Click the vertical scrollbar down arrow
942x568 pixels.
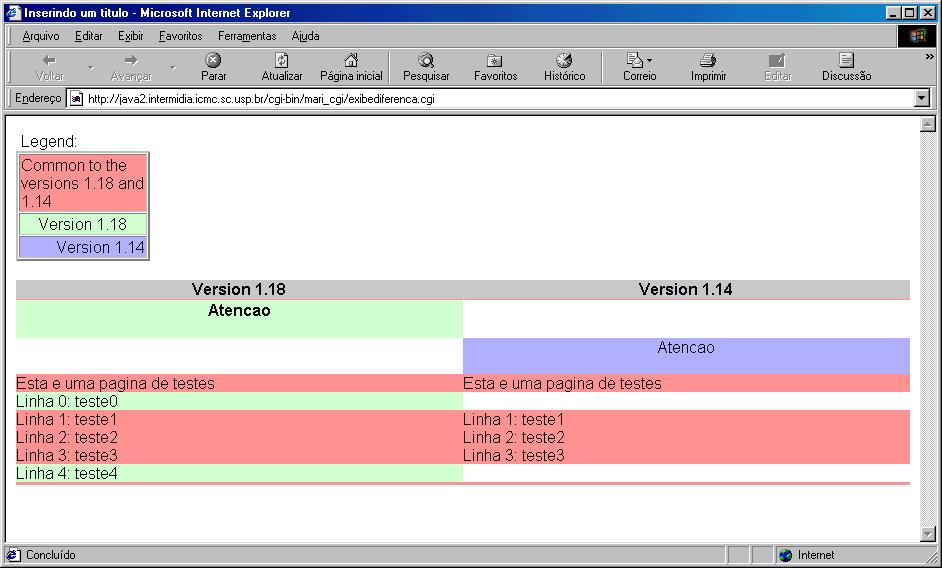click(x=926, y=534)
